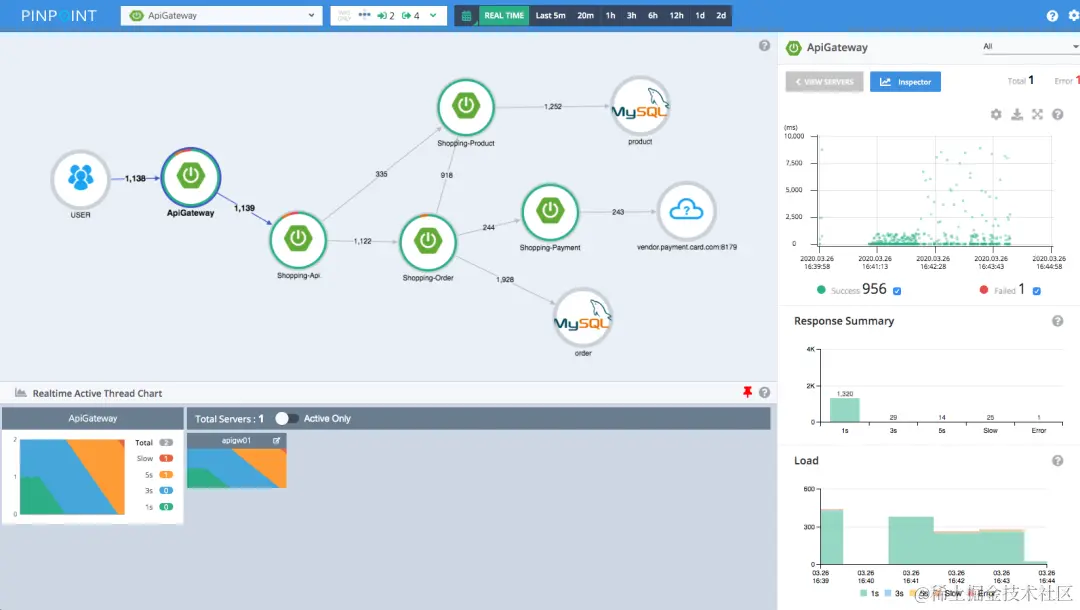Screen dimensions: 1080x610
Task: Open the ApiGateway application dropdown
Action: [x=221, y=15]
